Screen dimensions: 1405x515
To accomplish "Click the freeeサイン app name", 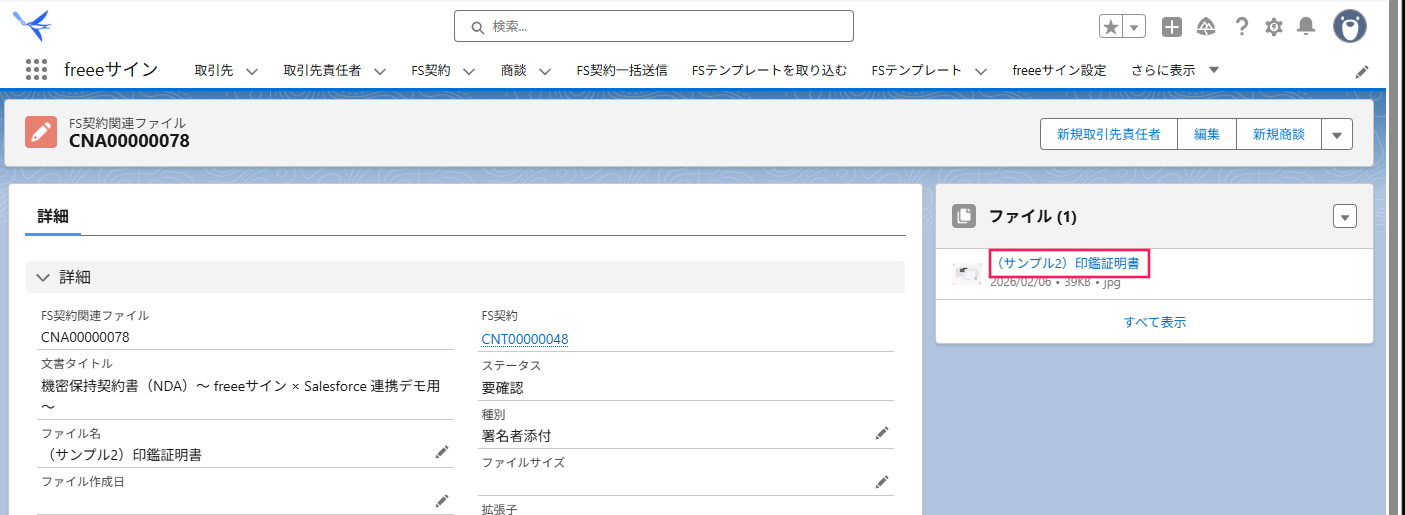I will [111, 70].
